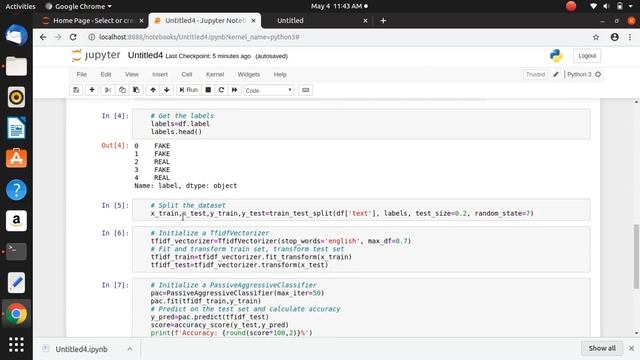Open the downloaded Untitled4.ipynb file
The height and width of the screenshot is (360, 640).
point(81,349)
